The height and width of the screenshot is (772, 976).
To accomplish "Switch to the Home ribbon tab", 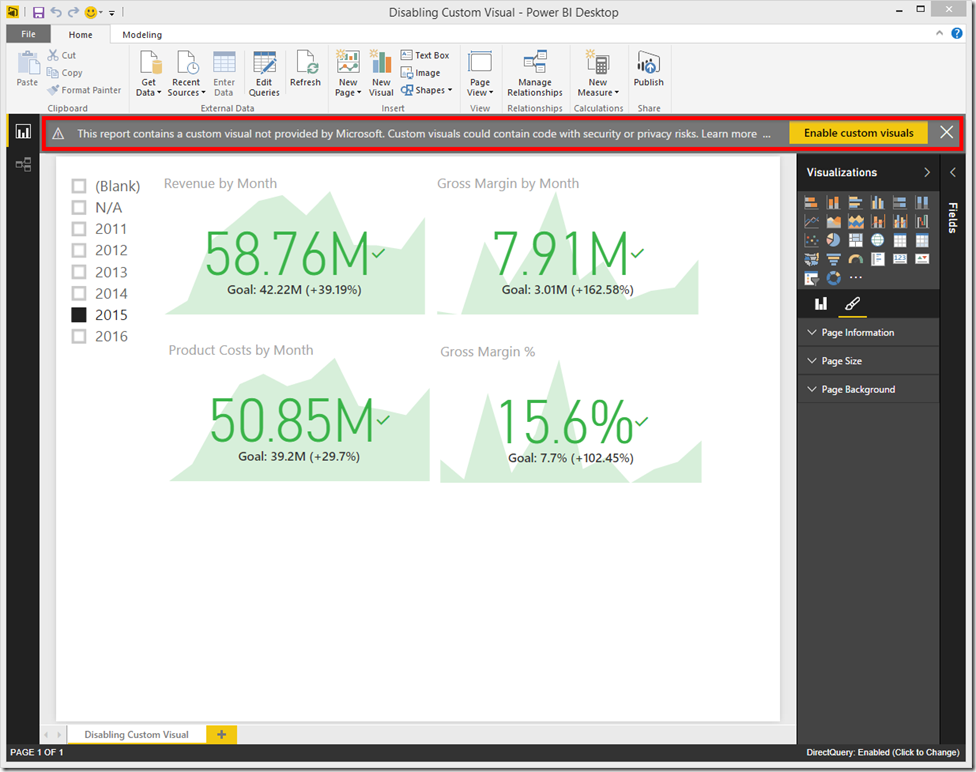I will pos(80,35).
